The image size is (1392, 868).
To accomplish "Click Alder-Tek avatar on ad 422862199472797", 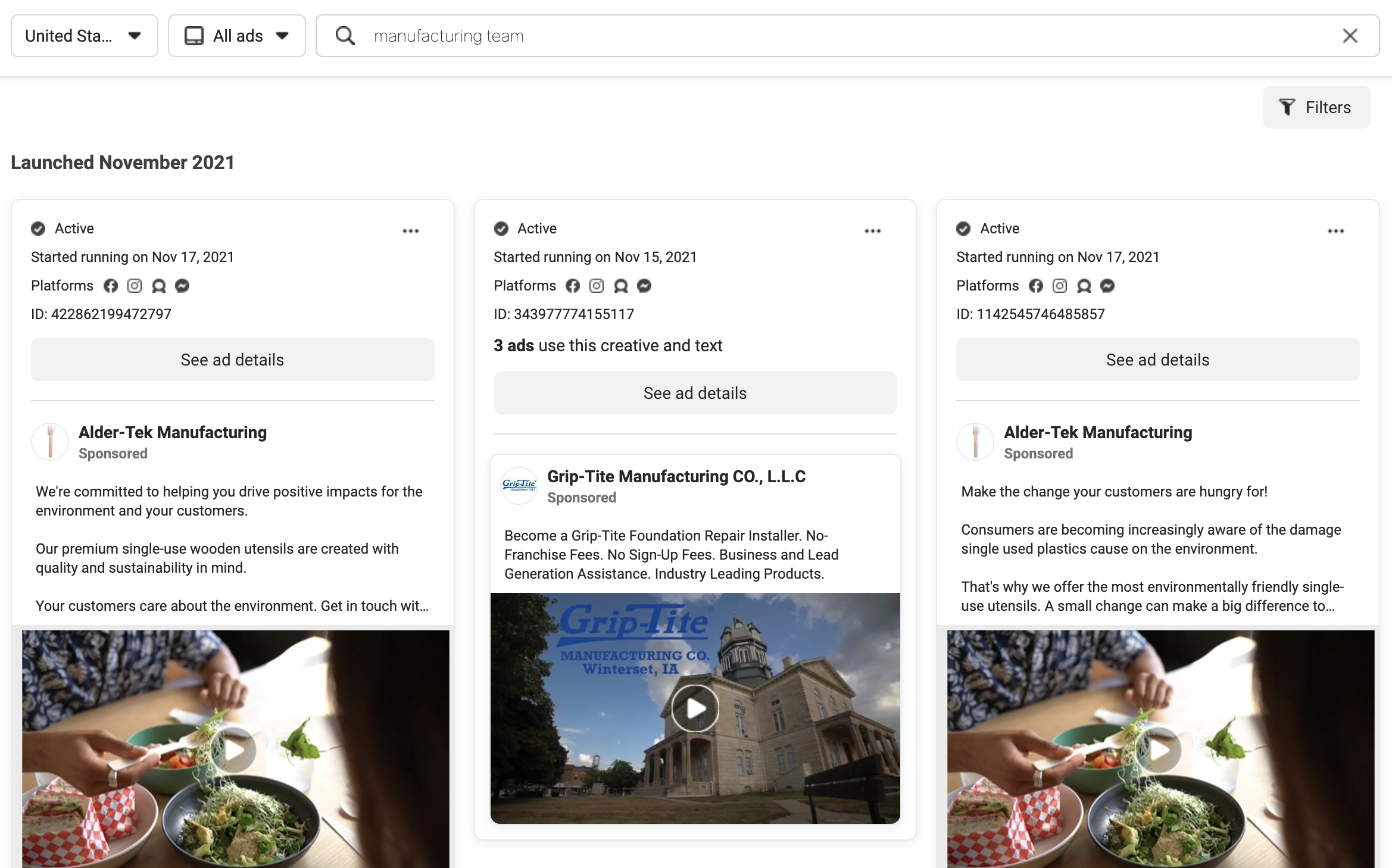I will (x=50, y=442).
